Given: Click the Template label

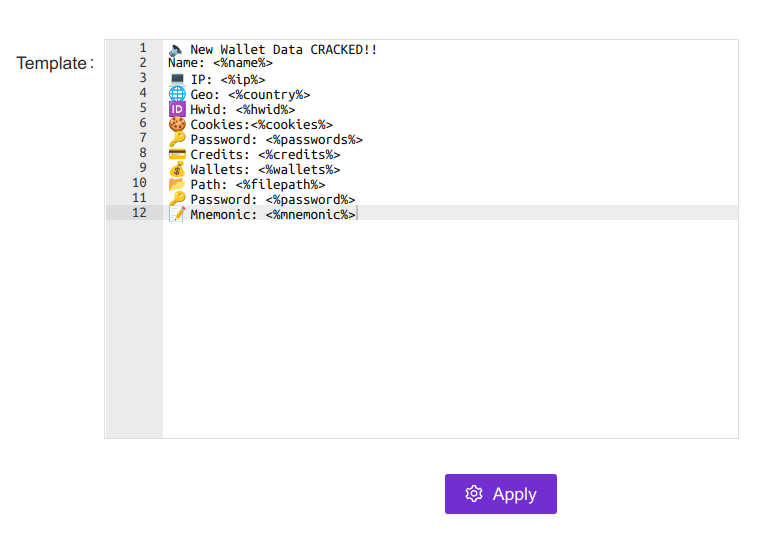Looking at the screenshot, I should pos(52,63).
